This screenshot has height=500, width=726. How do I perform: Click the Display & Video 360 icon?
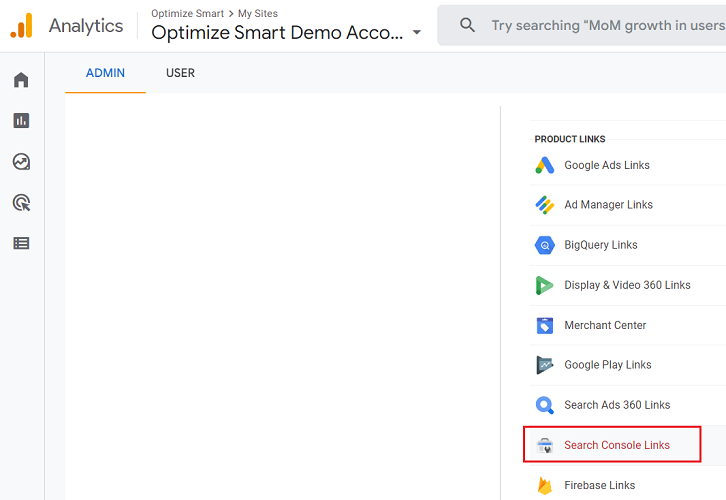tap(544, 285)
